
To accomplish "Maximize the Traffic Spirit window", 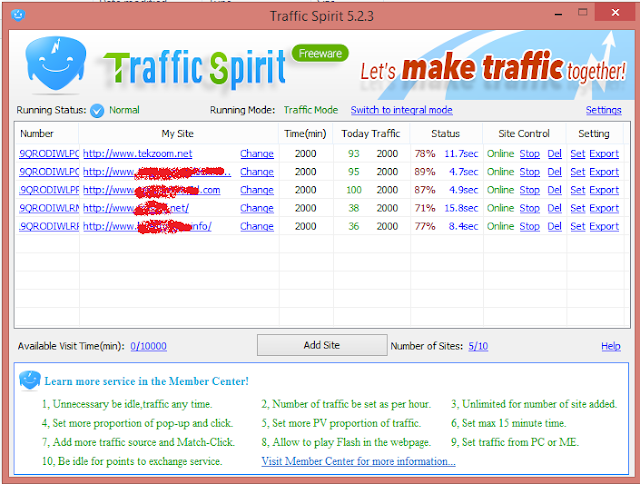I will click(x=582, y=13).
